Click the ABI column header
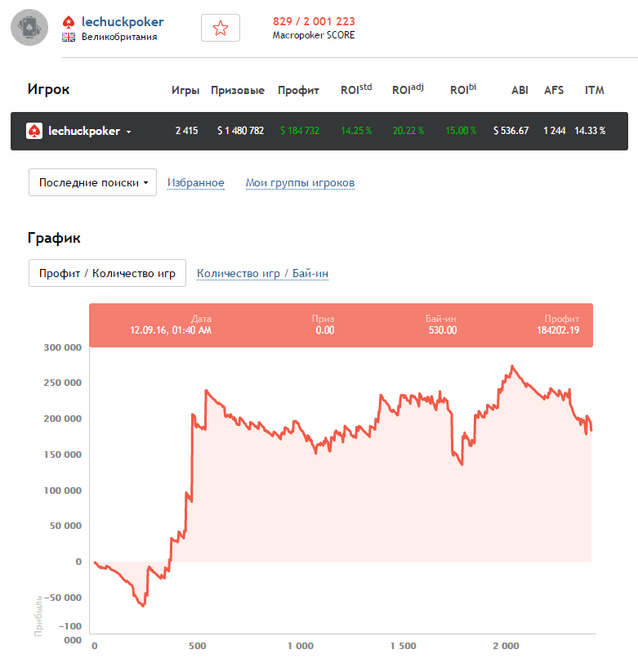 (520, 90)
